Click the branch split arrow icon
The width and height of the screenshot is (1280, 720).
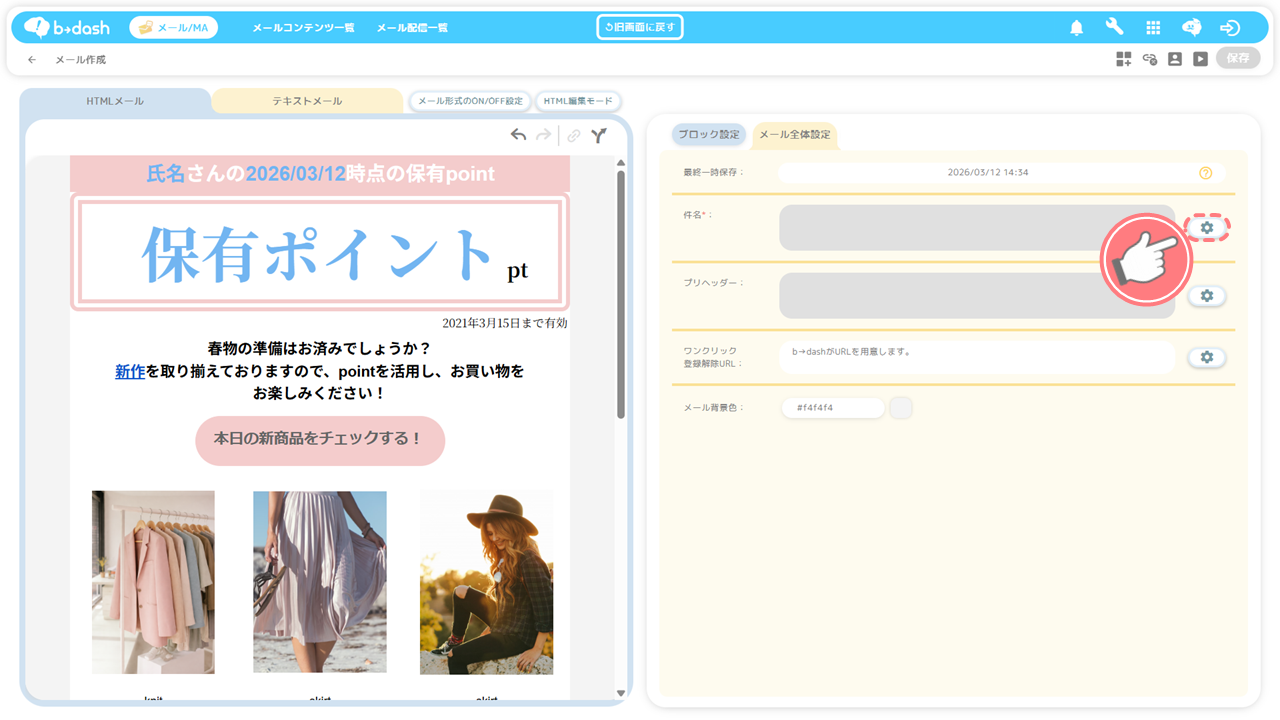pyautogui.click(x=598, y=135)
